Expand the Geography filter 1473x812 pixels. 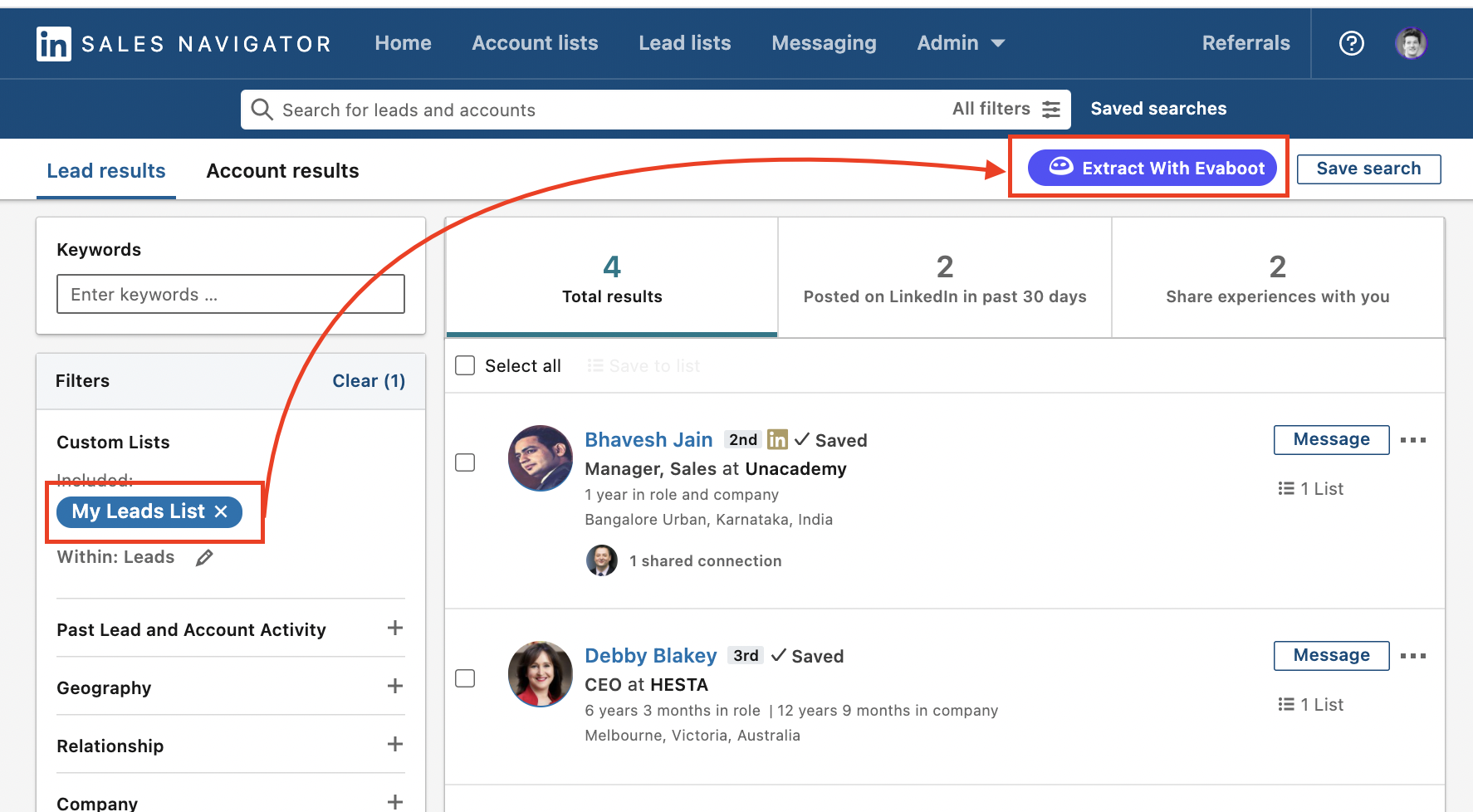click(x=395, y=687)
